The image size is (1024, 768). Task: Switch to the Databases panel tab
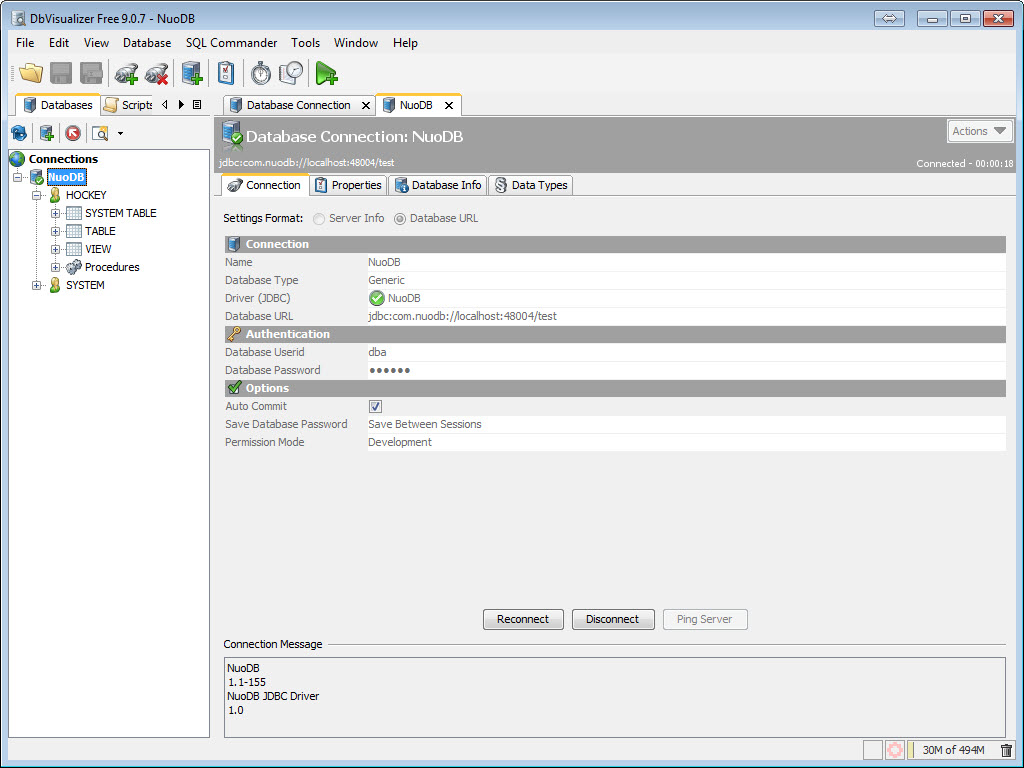tap(58, 105)
